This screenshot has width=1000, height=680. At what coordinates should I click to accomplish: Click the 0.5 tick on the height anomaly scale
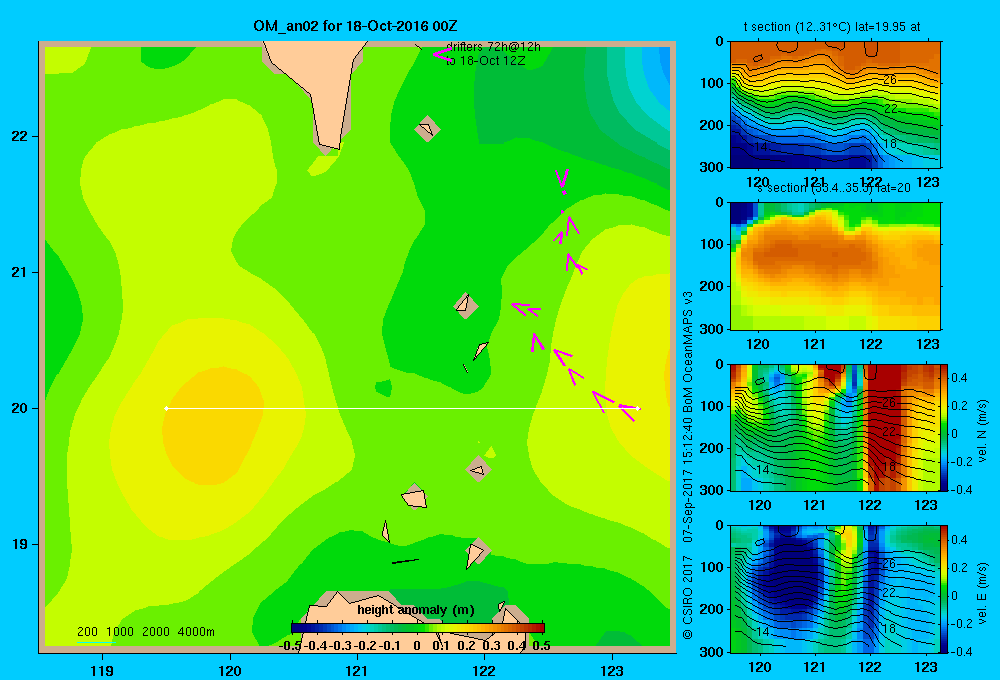click(541, 646)
